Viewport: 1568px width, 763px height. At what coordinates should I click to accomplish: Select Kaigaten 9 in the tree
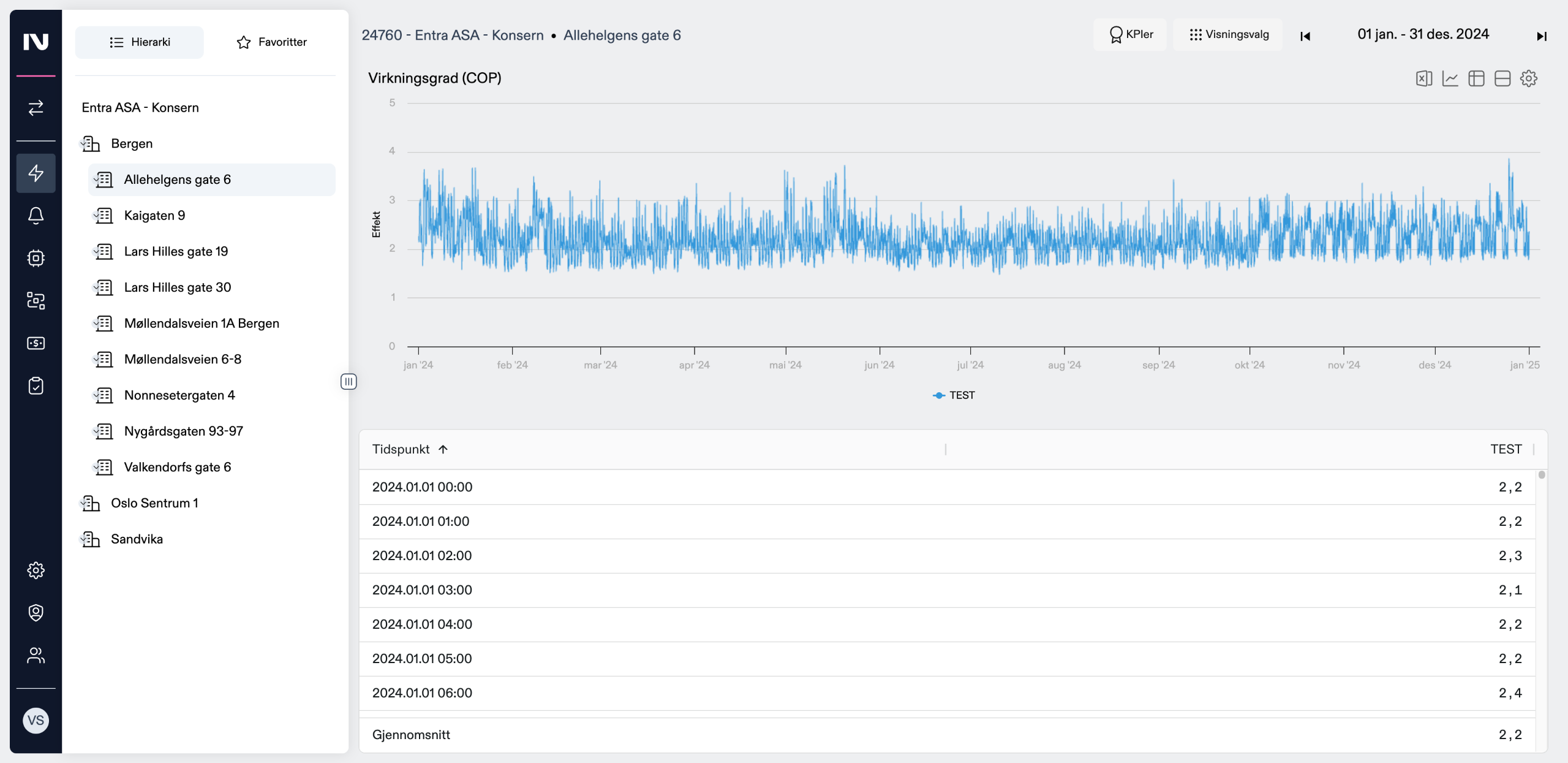pos(154,216)
